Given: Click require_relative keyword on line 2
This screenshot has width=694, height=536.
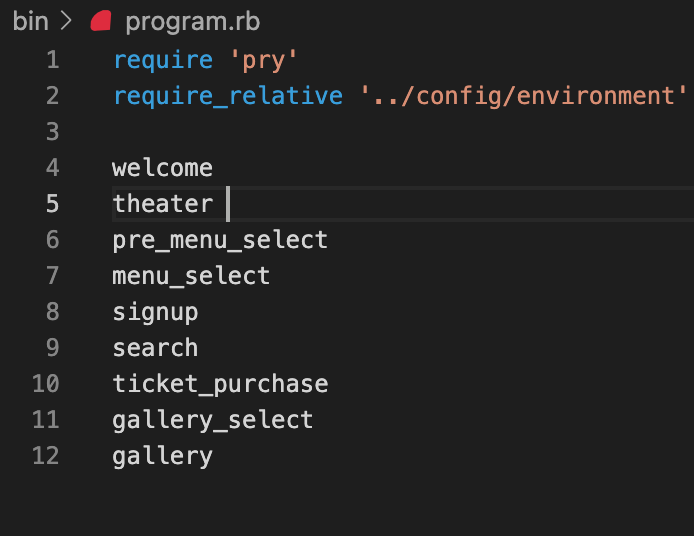Looking at the screenshot, I should (227, 96).
